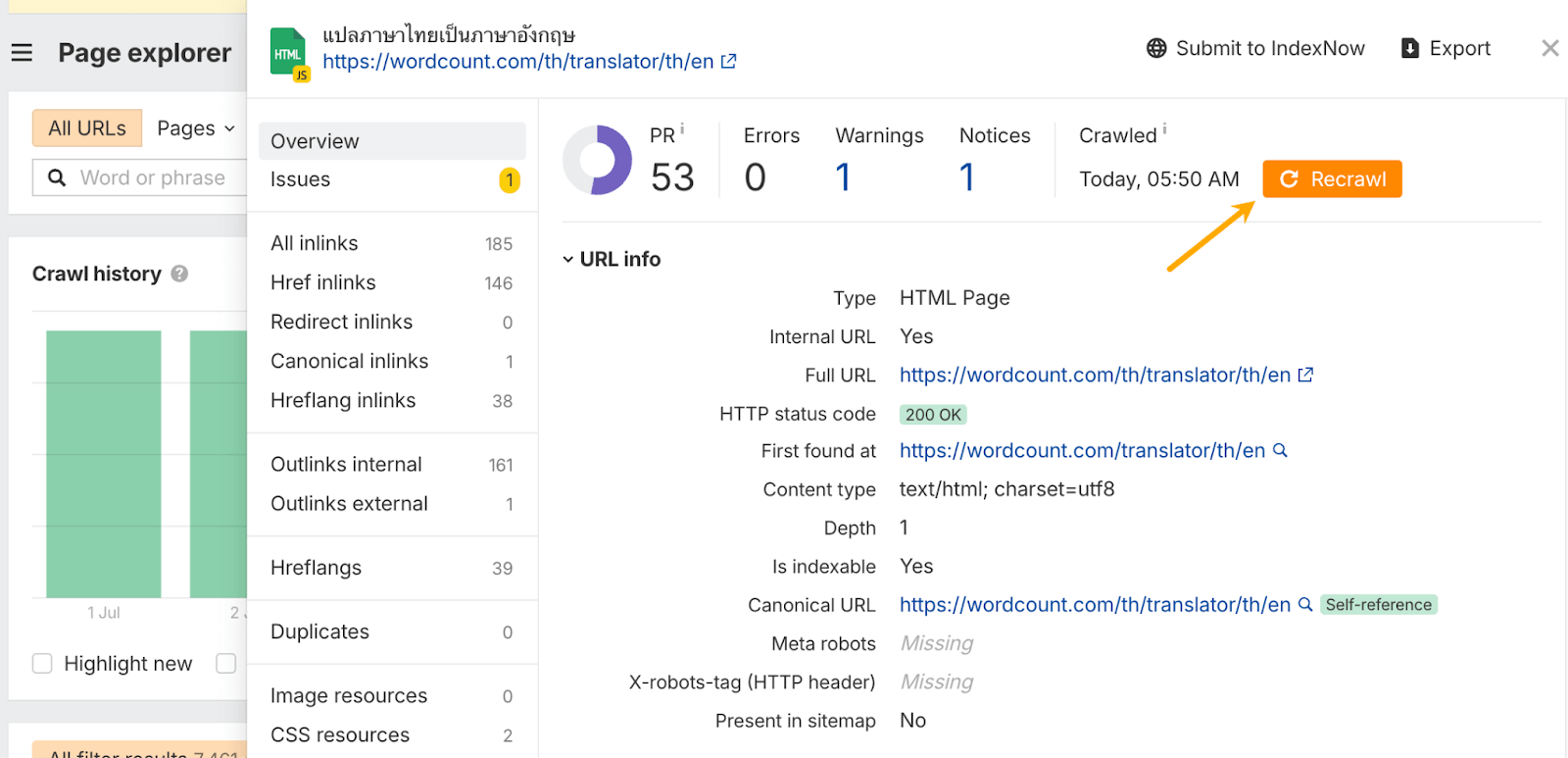Select Hreflang inlinks in sidebar
This screenshot has width=1568, height=758.
click(343, 400)
